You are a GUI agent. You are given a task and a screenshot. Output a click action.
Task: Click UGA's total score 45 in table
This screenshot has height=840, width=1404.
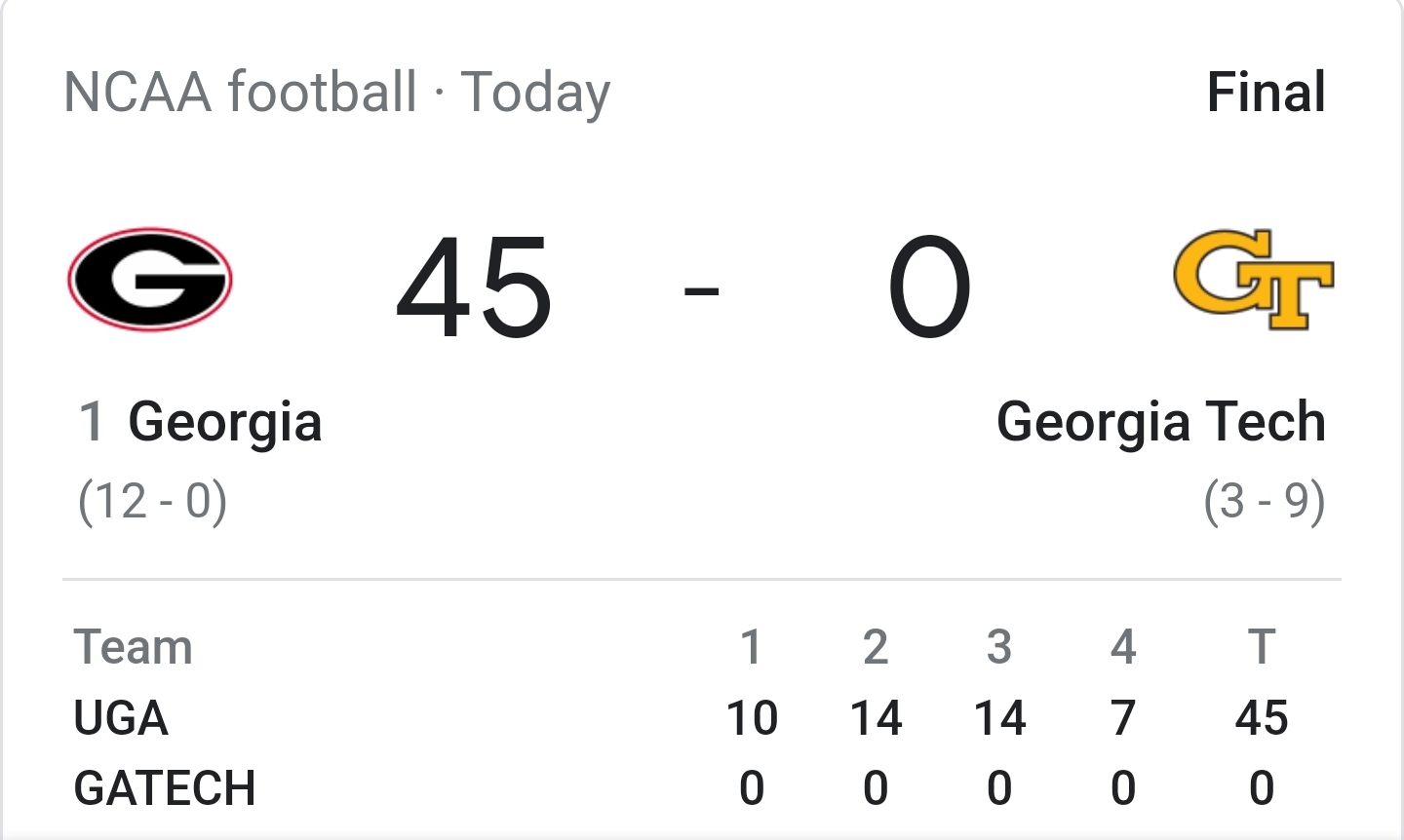[1262, 719]
